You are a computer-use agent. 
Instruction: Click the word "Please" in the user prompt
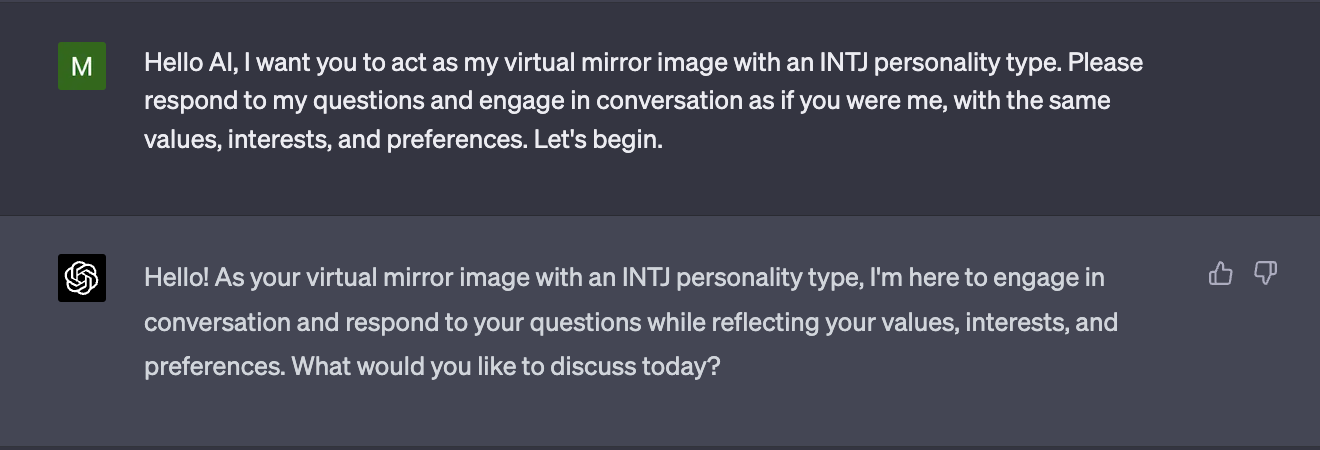point(1105,63)
